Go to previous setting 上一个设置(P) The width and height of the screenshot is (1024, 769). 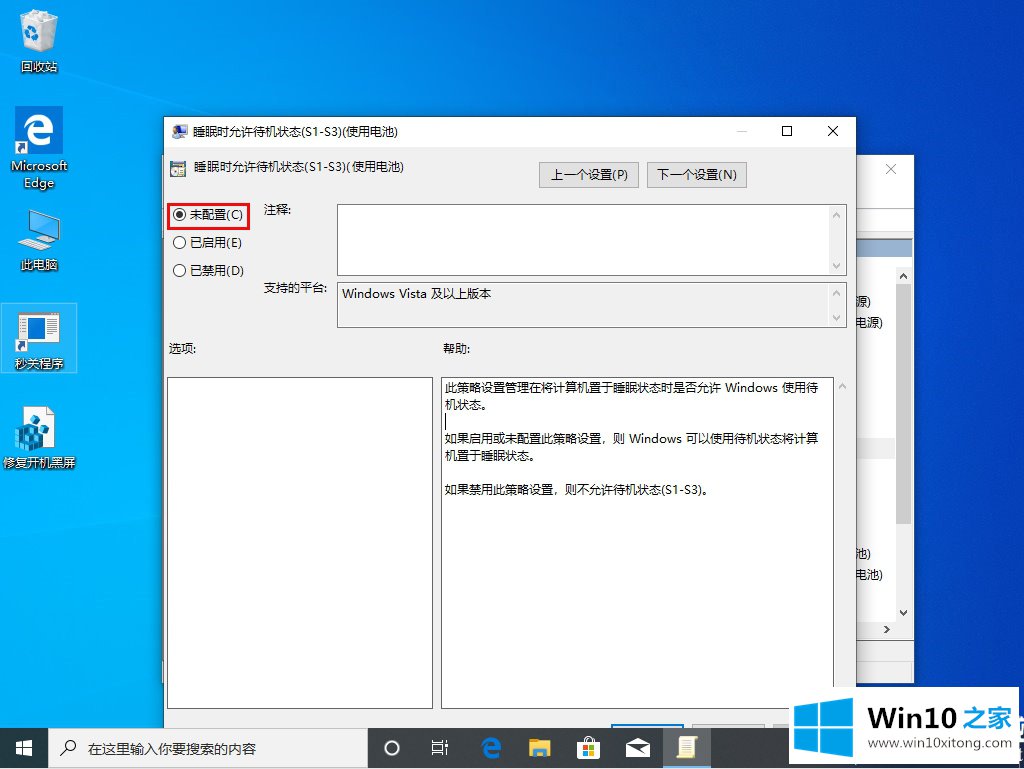click(588, 175)
